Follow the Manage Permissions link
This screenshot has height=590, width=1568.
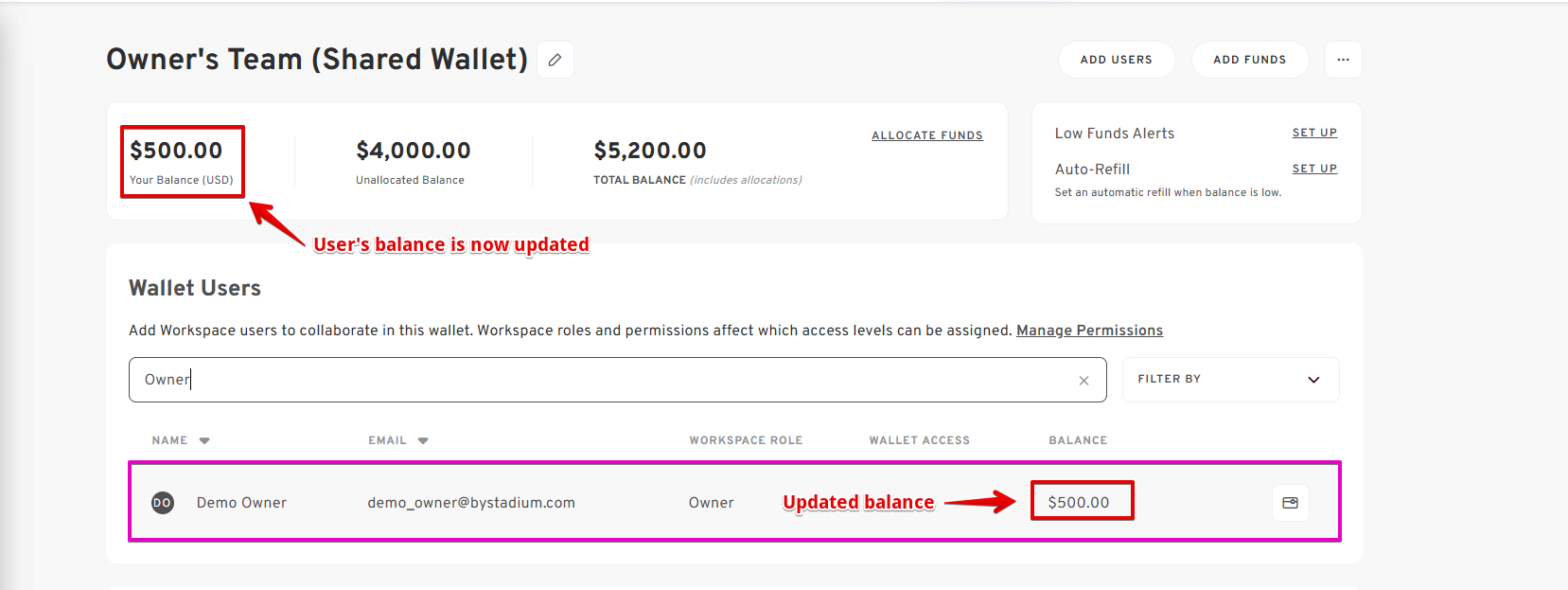click(1089, 331)
